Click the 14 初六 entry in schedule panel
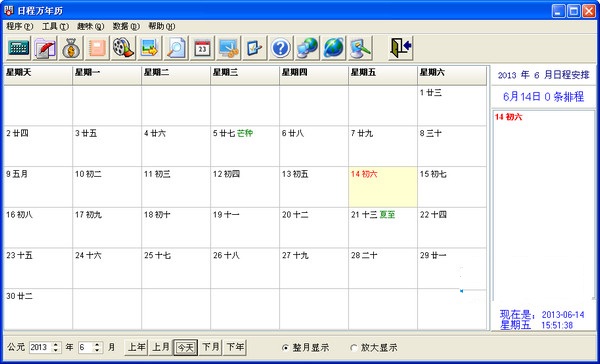 coord(508,117)
